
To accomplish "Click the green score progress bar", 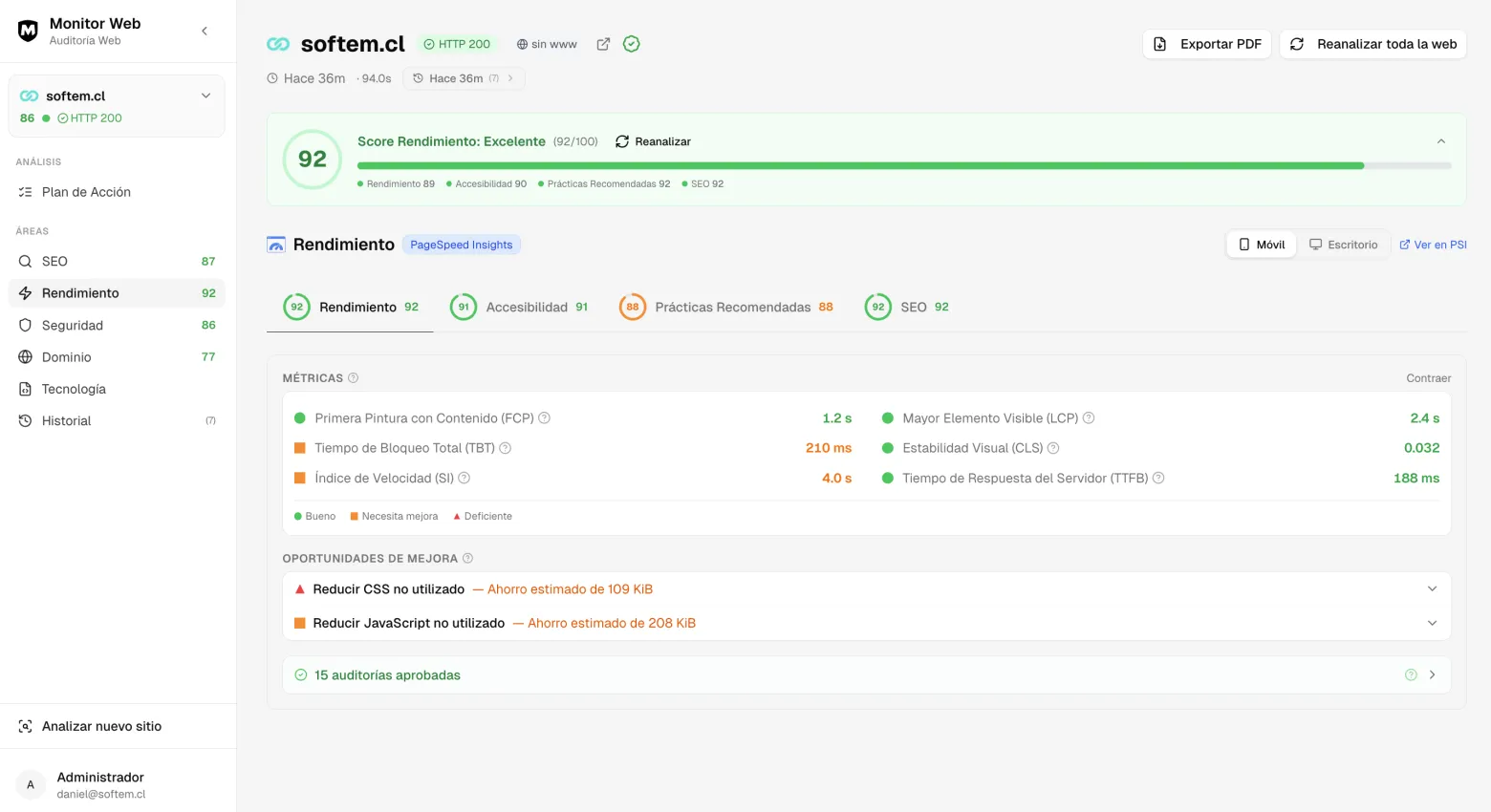I will pyautogui.click(x=860, y=166).
